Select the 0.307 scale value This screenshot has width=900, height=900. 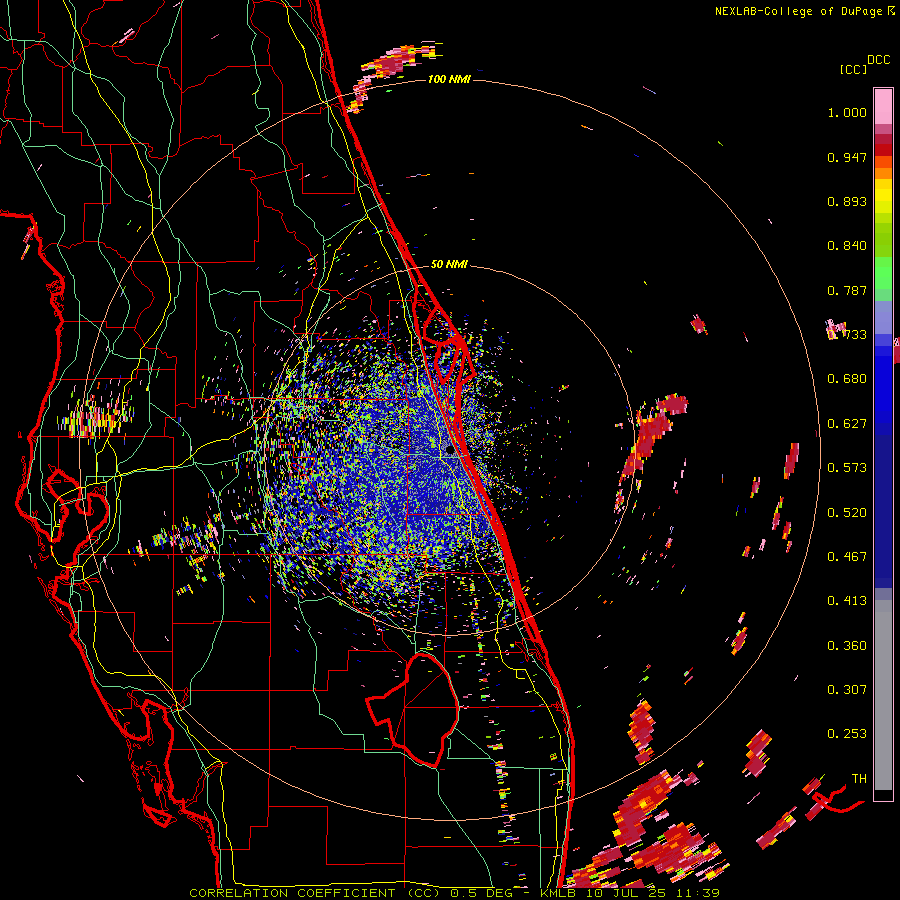tap(847, 690)
